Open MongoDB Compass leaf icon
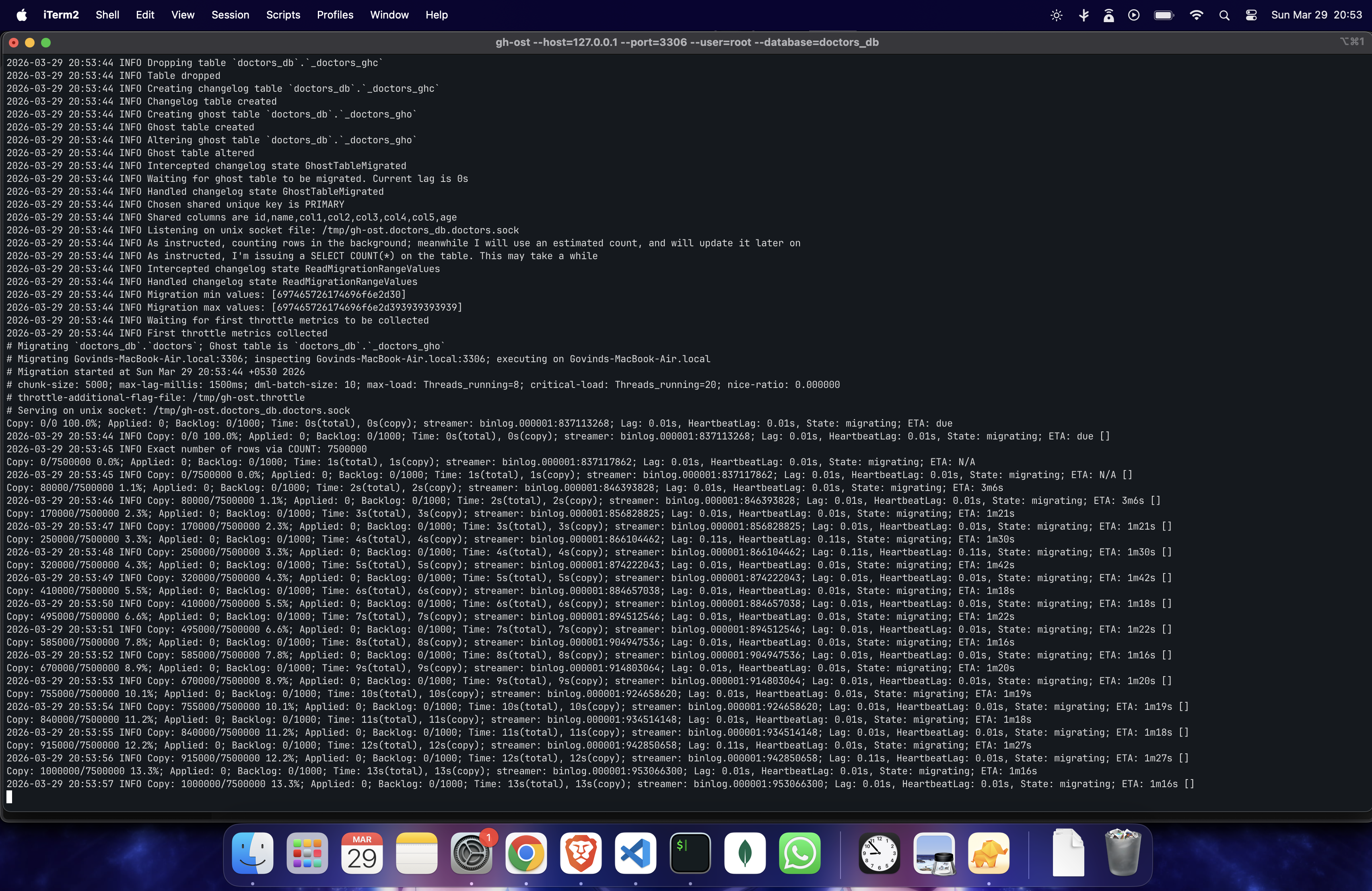The width and height of the screenshot is (1372, 891). [x=745, y=853]
